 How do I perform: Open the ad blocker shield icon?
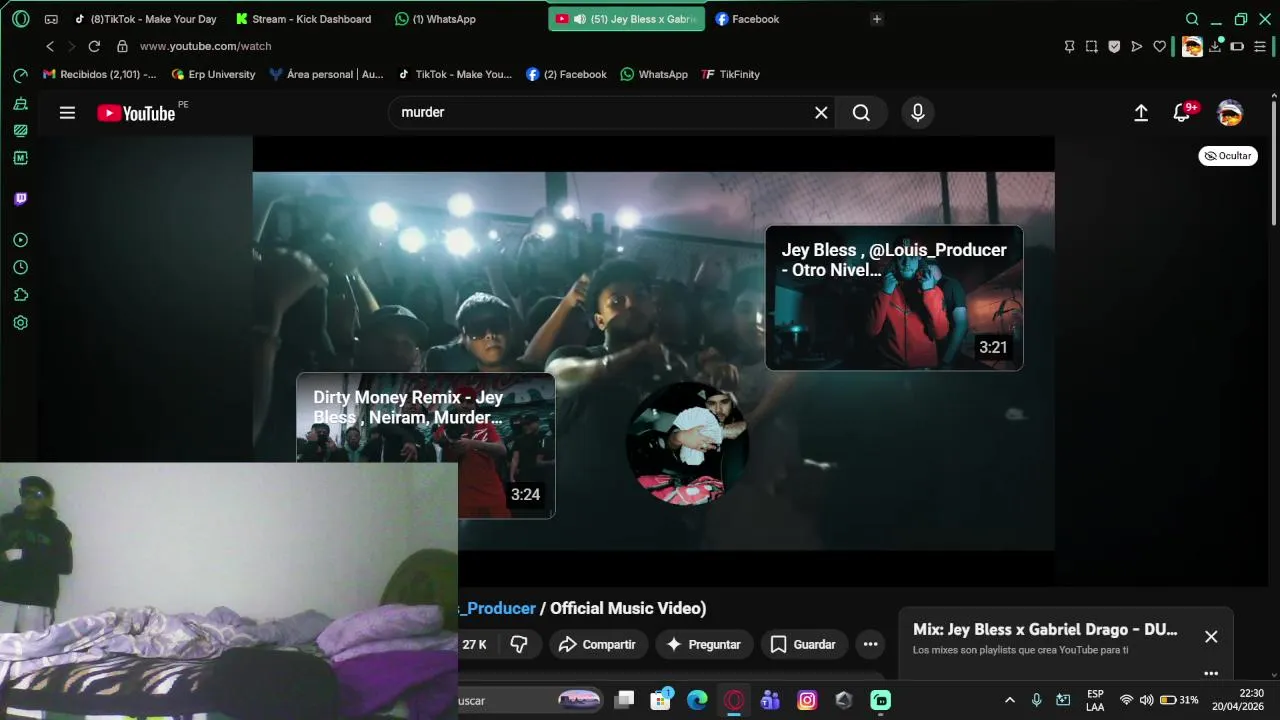click(x=1114, y=46)
